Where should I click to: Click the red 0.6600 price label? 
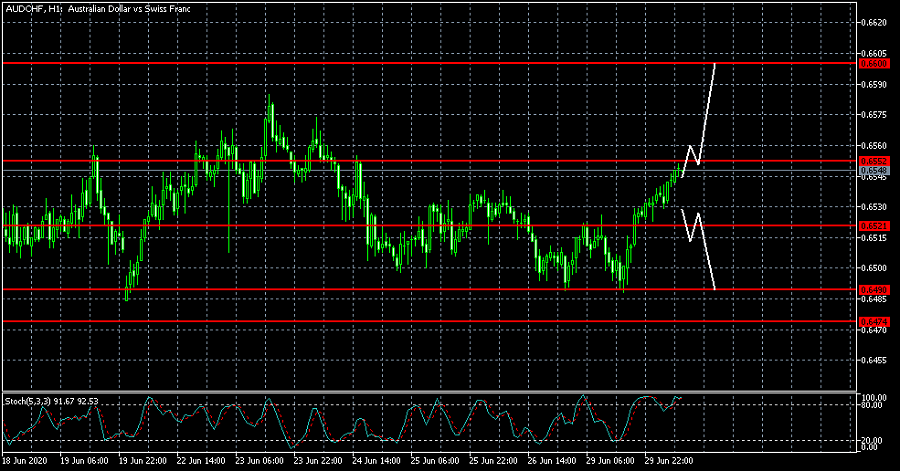874,63
